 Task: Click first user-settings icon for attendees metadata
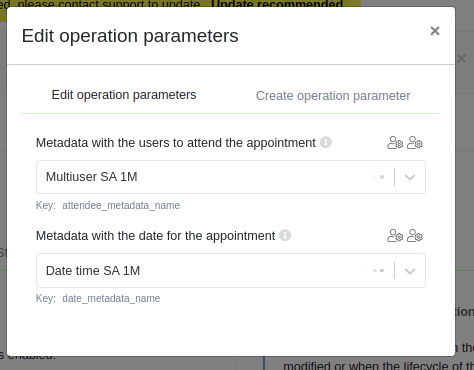(x=395, y=143)
